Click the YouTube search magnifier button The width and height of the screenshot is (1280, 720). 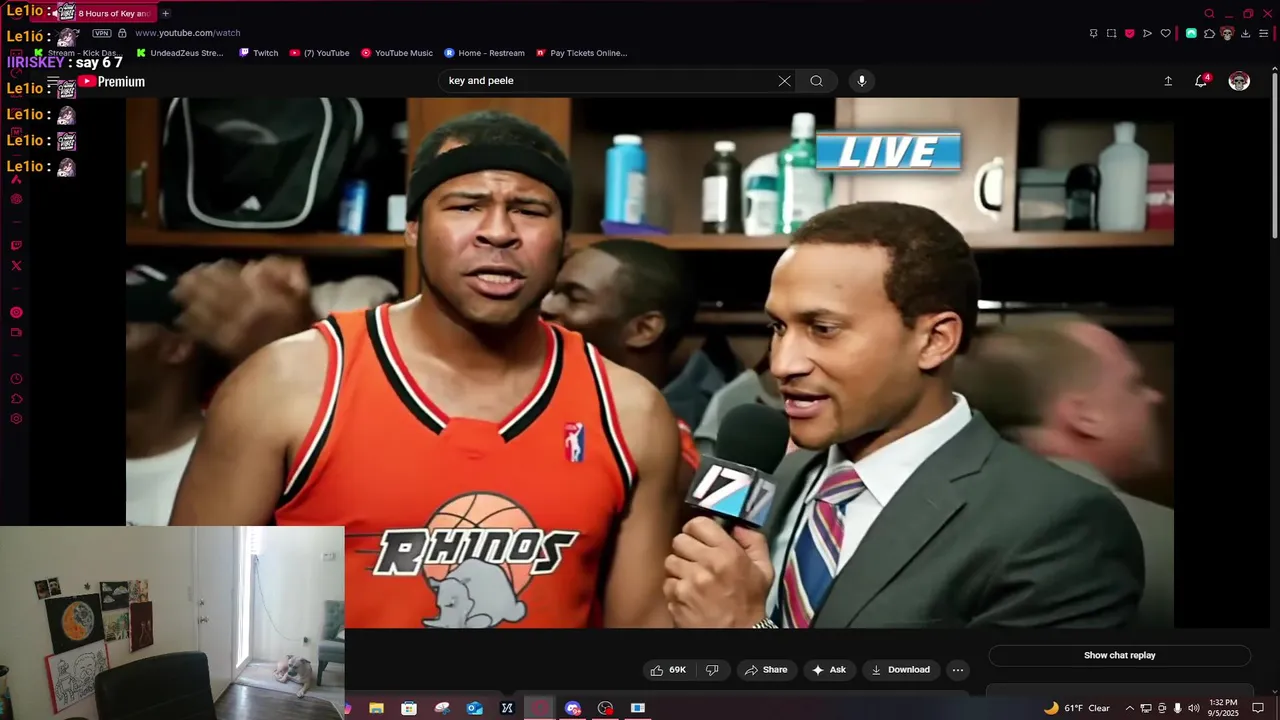coord(816,81)
